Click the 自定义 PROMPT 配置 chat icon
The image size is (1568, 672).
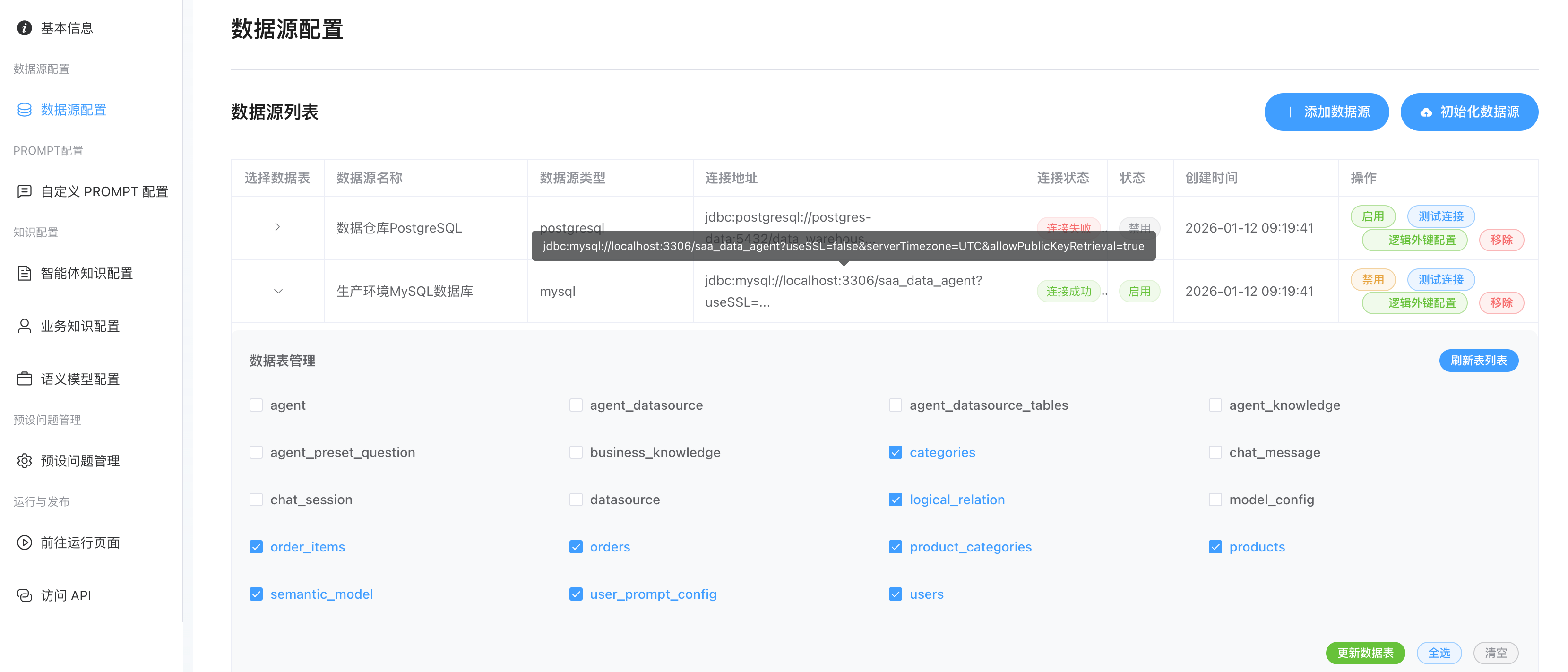[25, 192]
